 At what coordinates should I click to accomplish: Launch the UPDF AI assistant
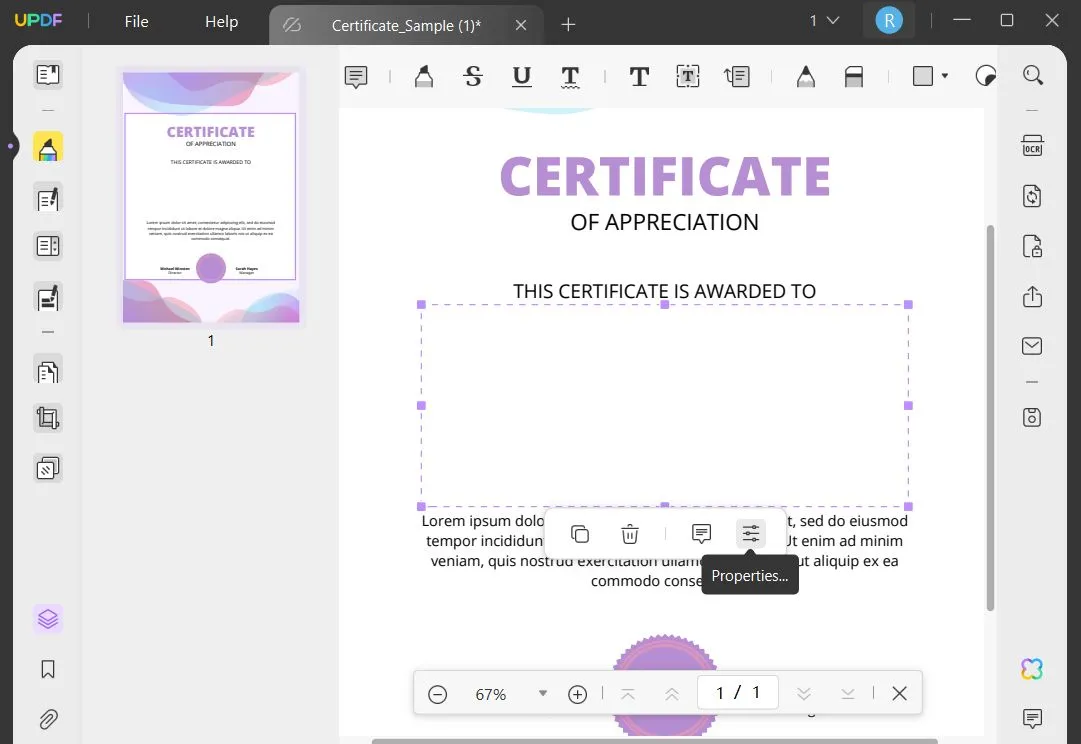pos(1031,668)
